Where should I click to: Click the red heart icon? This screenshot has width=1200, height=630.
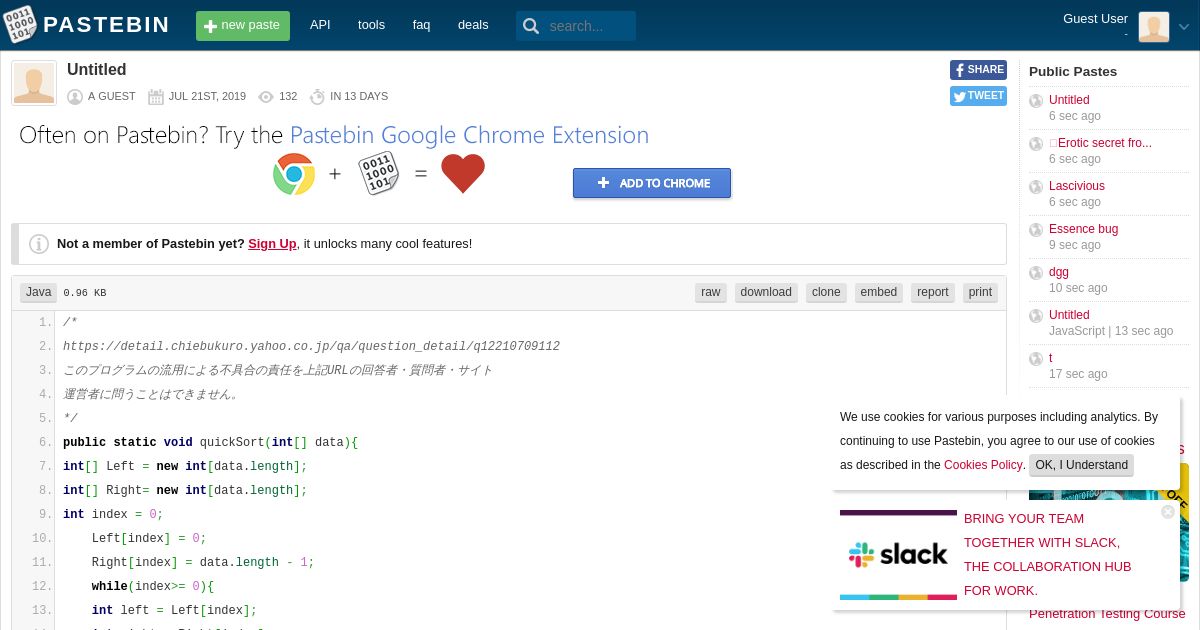463,174
